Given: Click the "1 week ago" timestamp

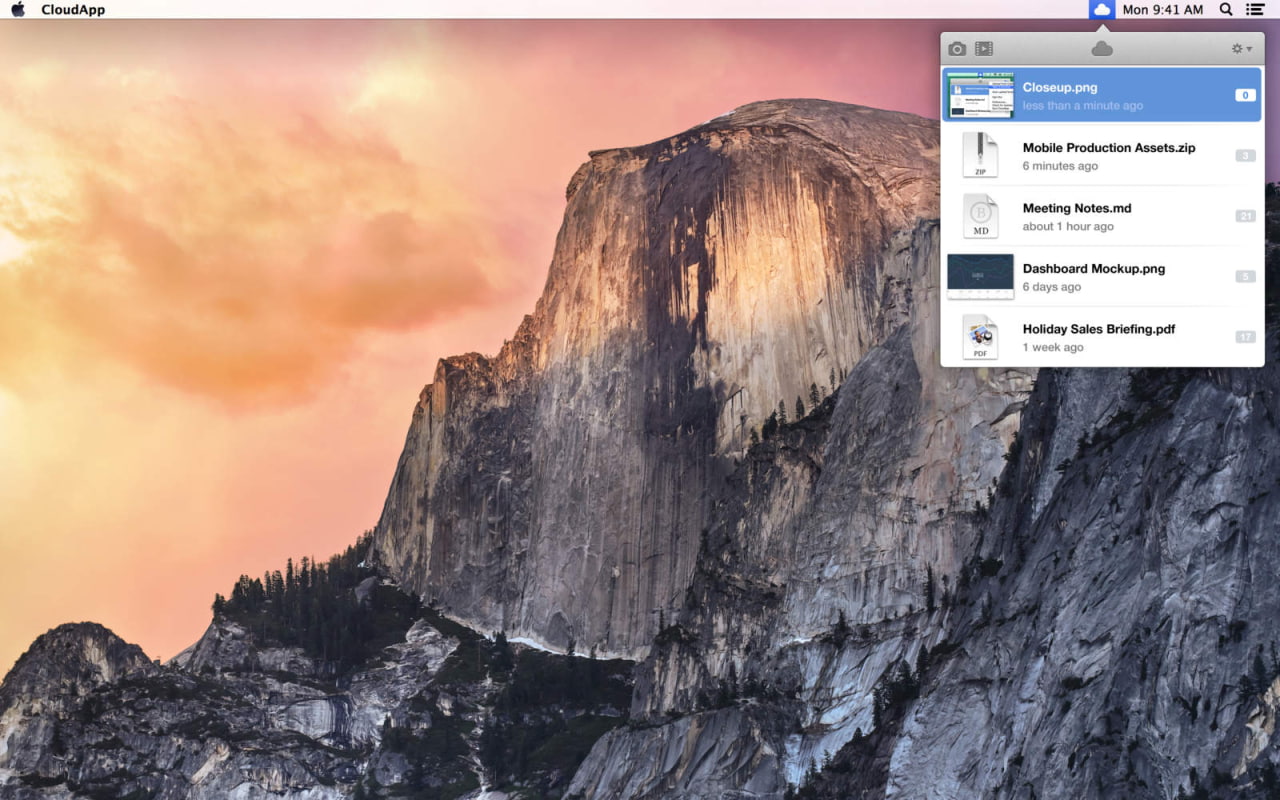Looking at the screenshot, I should click(x=1053, y=348).
